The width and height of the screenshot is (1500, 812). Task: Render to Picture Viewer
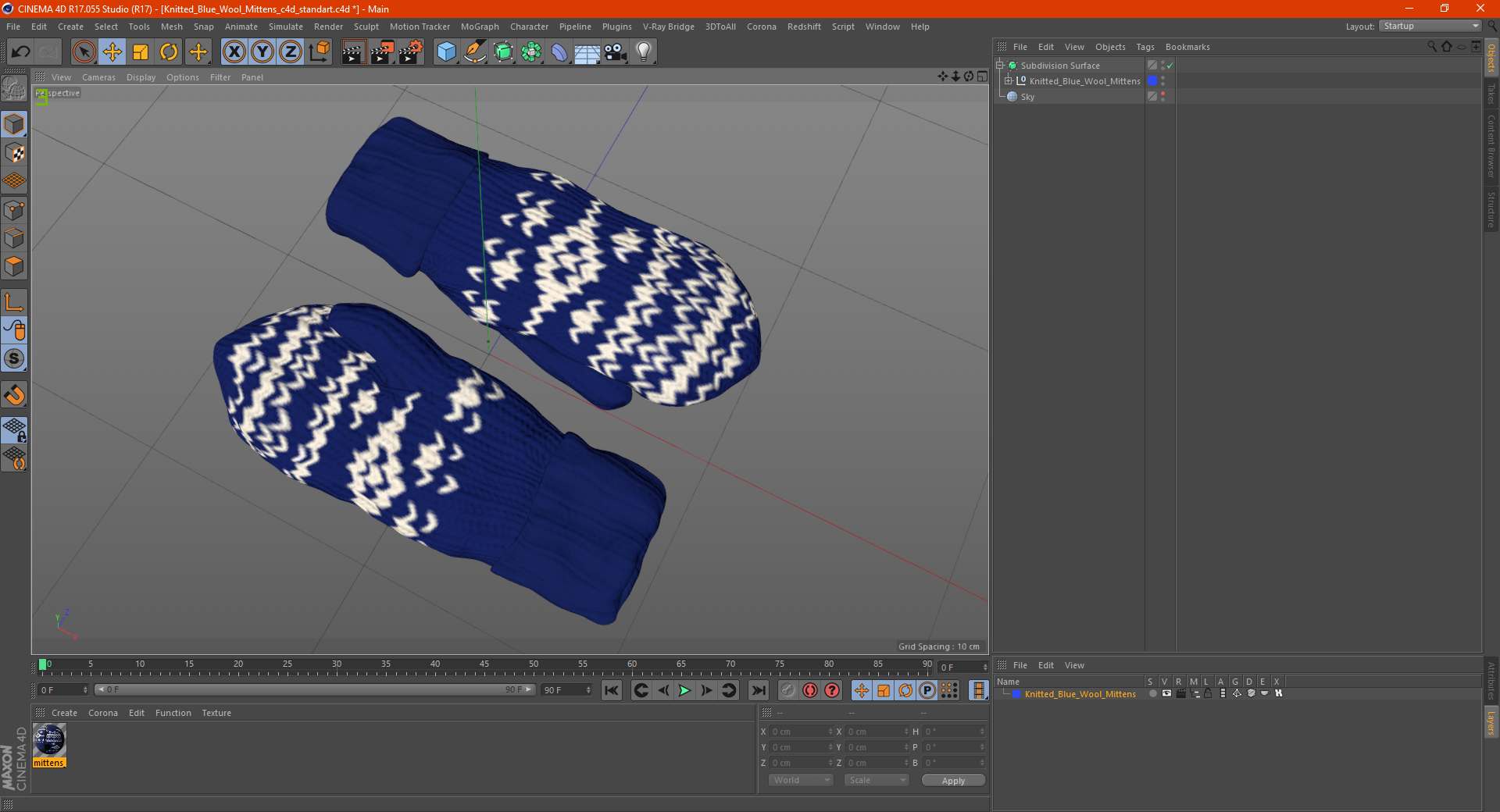382,52
